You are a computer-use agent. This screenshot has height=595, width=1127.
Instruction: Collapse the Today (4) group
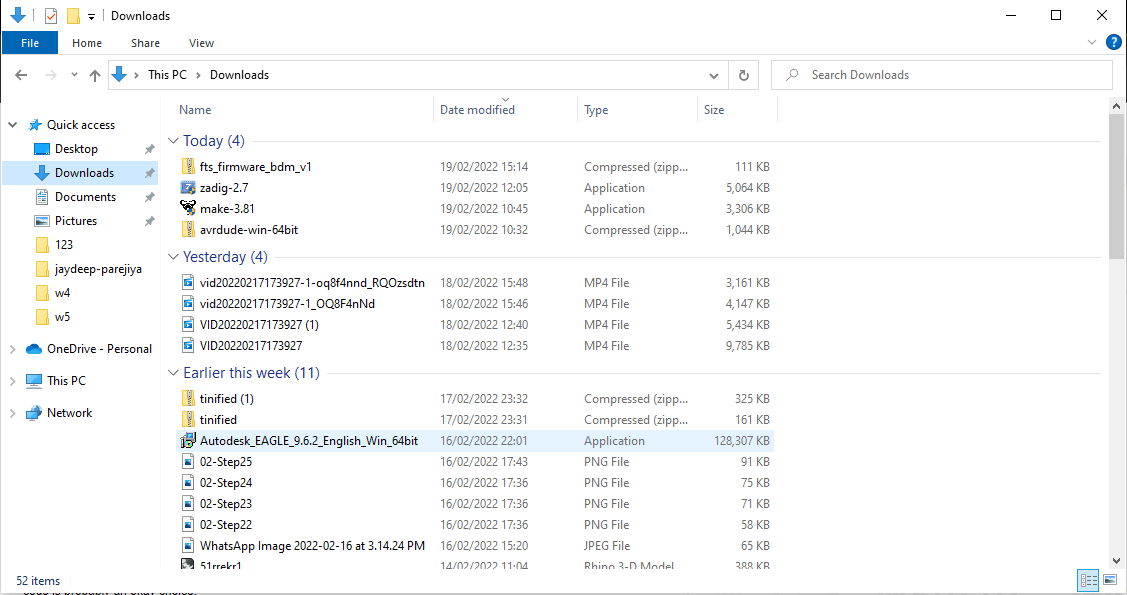tap(173, 141)
